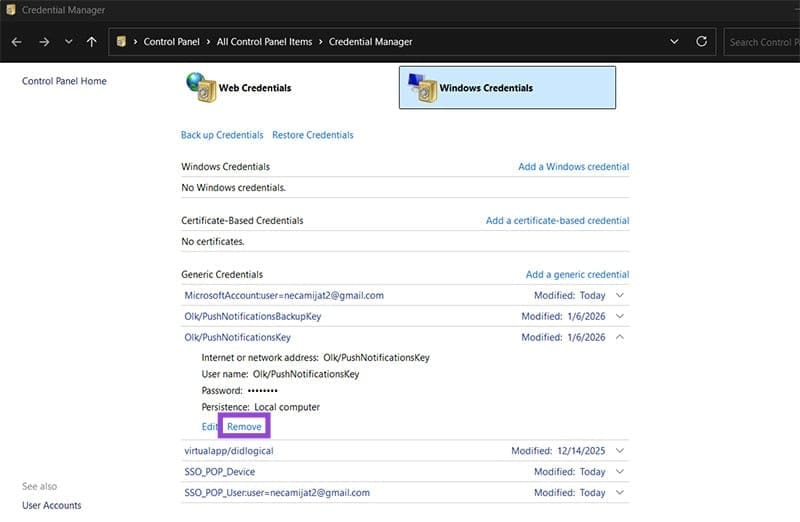Collapse the Olk/PushNotificationsKey chevron
Screen dimensions: 800x522
tap(620, 337)
